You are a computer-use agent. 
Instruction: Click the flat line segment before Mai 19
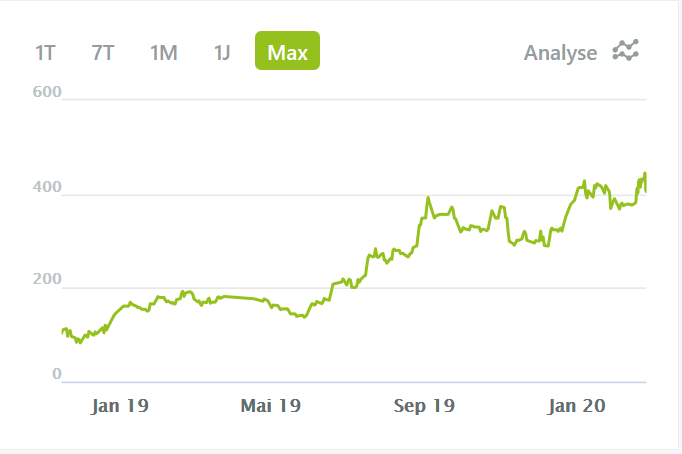[240, 298]
